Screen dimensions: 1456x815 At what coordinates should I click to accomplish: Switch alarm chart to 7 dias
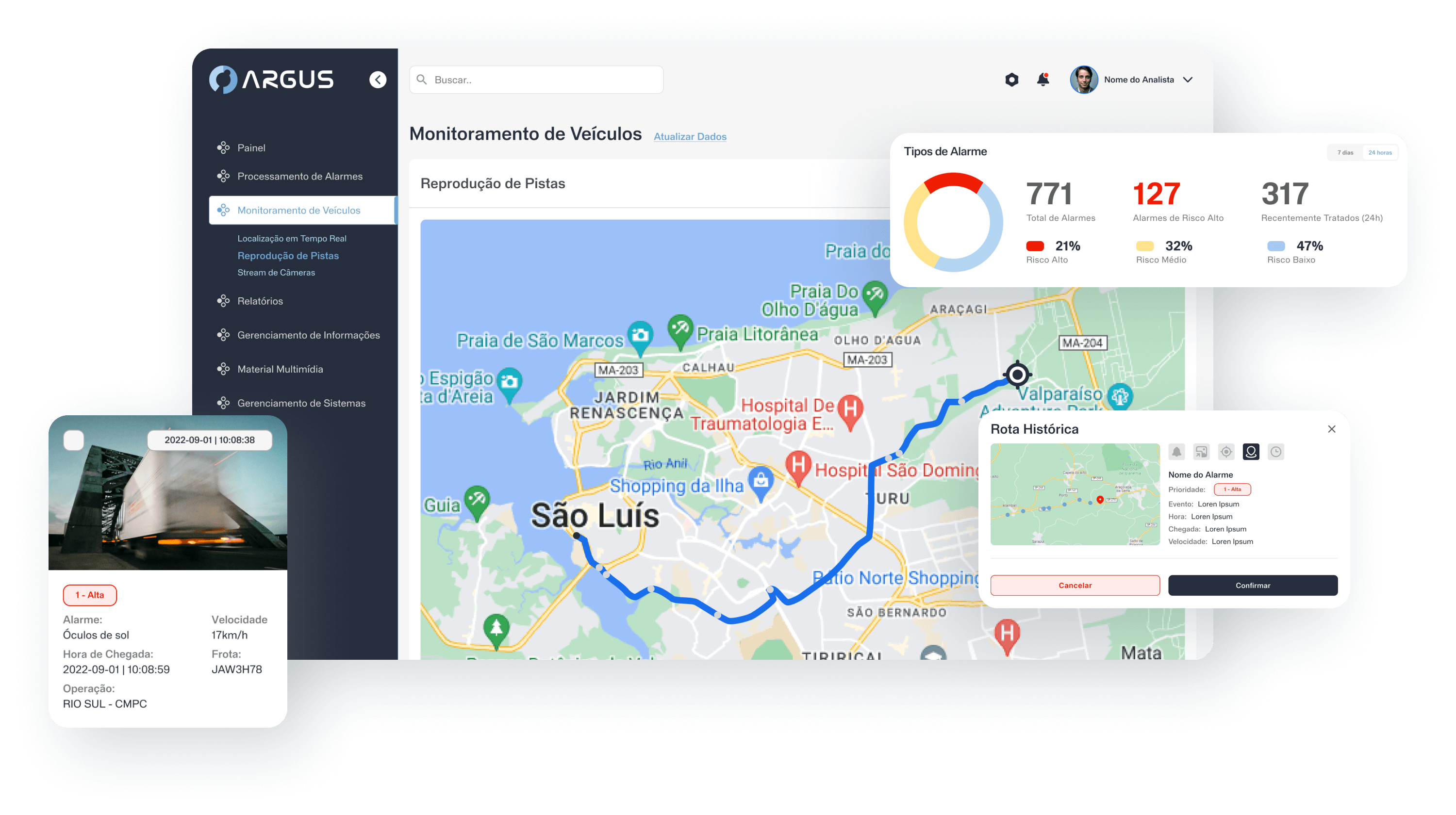point(1345,152)
